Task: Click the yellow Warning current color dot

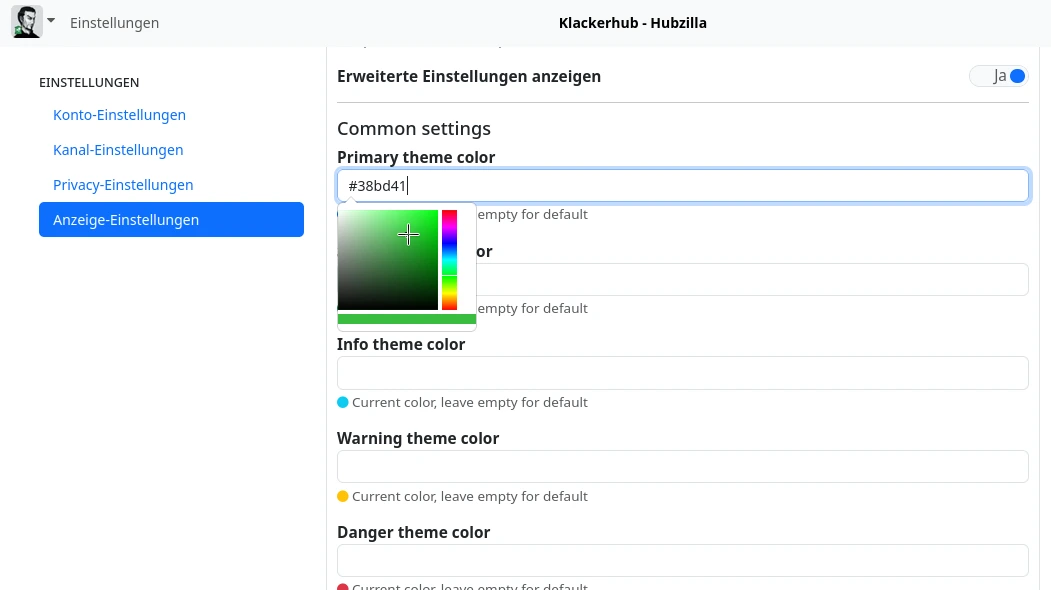Action: (343, 496)
